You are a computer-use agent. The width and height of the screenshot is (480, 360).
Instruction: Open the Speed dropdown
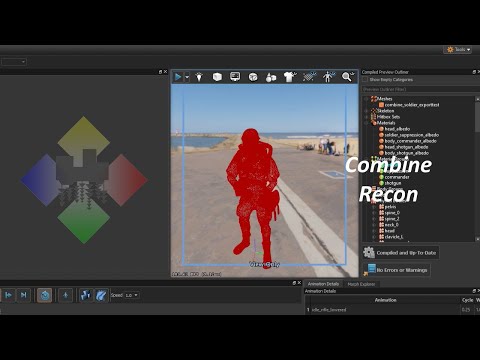pyautogui.click(x=131, y=295)
